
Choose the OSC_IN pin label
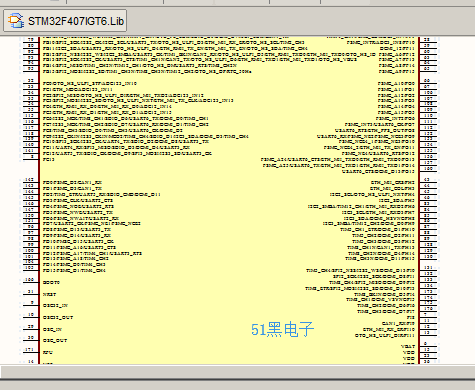pos(52,329)
